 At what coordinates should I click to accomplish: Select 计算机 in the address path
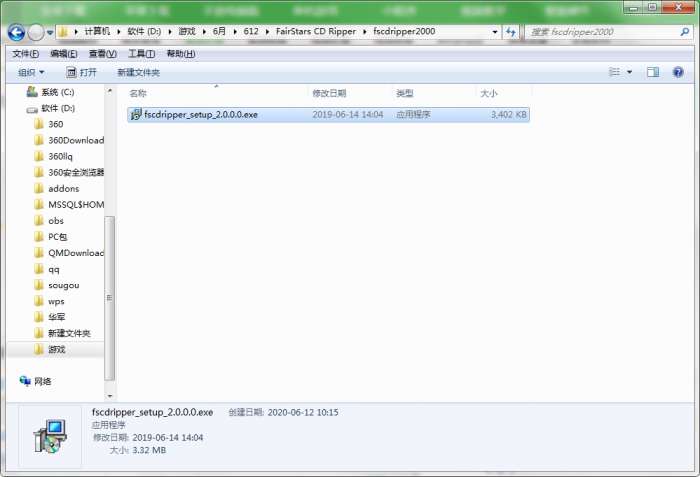tap(97, 31)
